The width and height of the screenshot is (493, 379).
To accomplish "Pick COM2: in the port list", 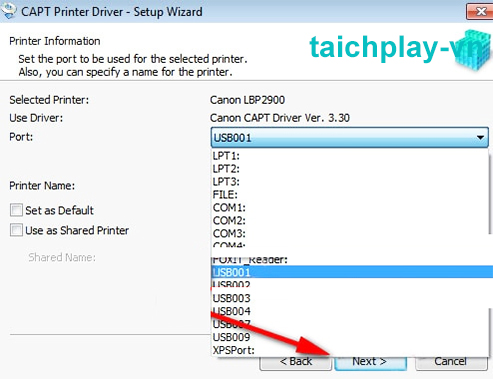I will point(350,221).
